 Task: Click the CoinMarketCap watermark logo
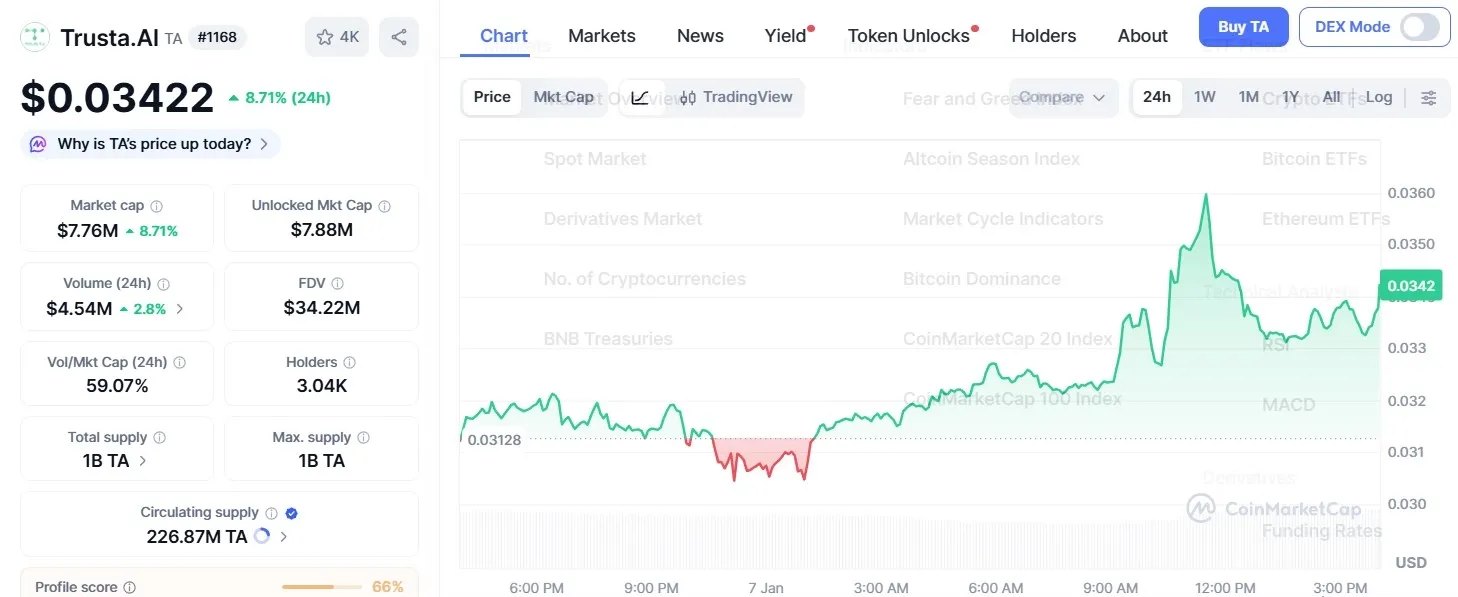click(x=1202, y=509)
